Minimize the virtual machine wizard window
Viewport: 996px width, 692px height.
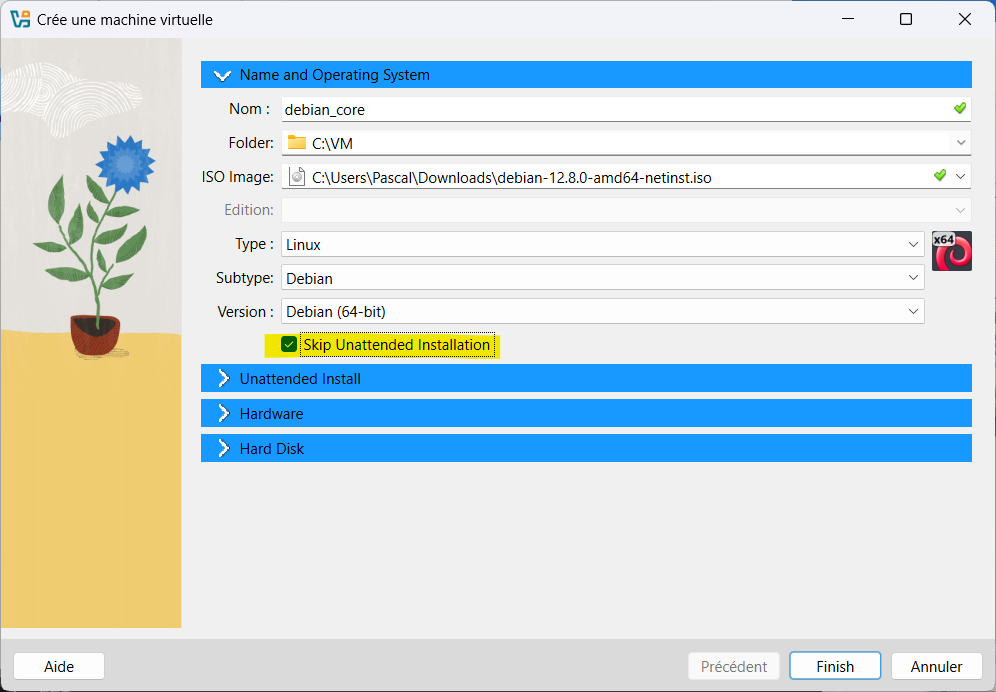click(x=848, y=19)
